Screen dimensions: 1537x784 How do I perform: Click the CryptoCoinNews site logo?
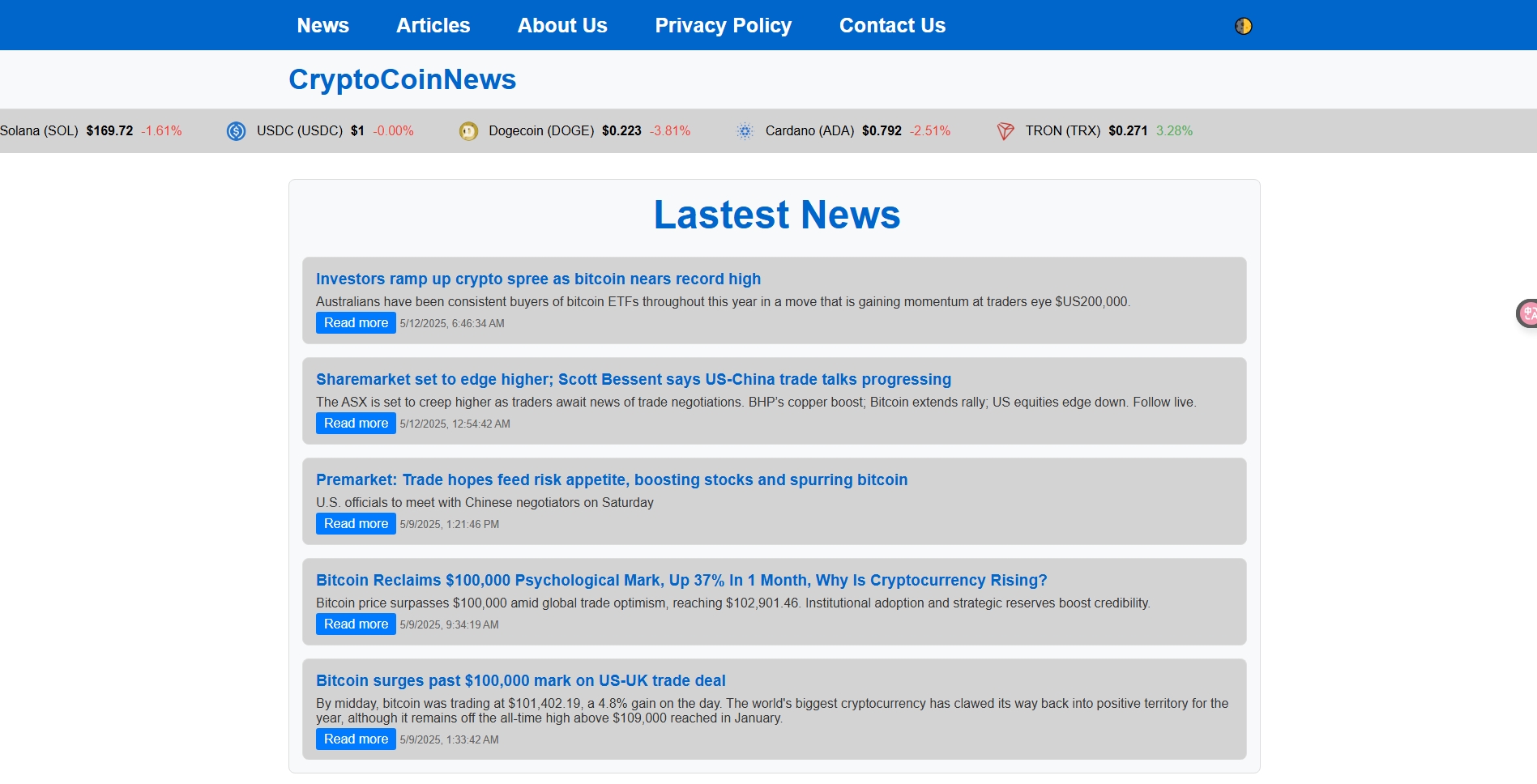(x=402, y=79)
